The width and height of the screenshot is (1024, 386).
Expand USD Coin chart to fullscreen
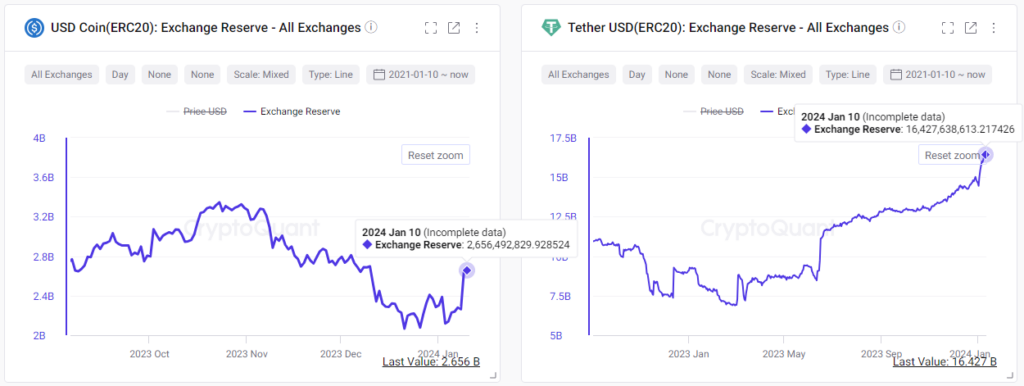tap(430, 27)
